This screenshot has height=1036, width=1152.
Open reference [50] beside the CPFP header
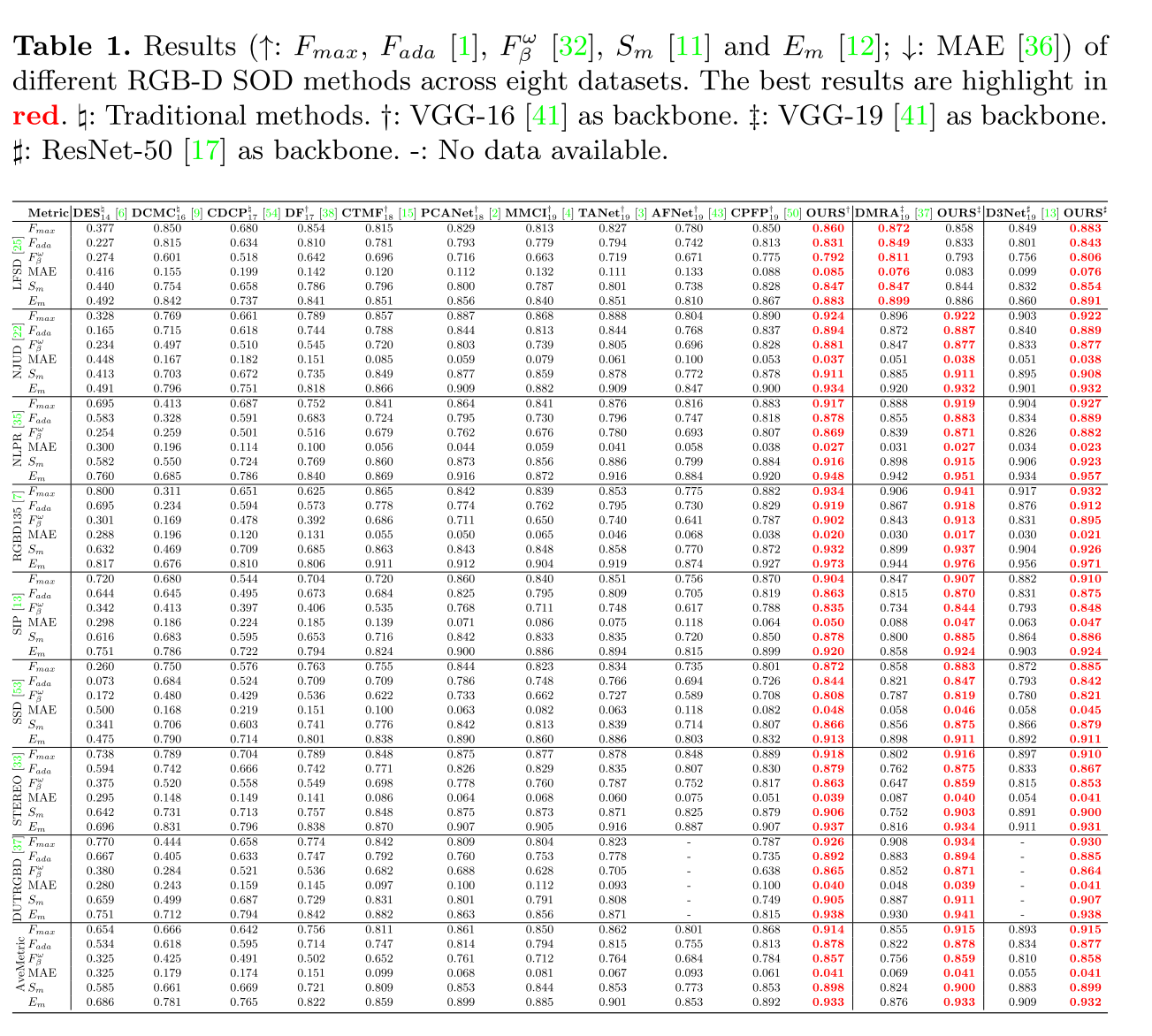tap(792, 213)
